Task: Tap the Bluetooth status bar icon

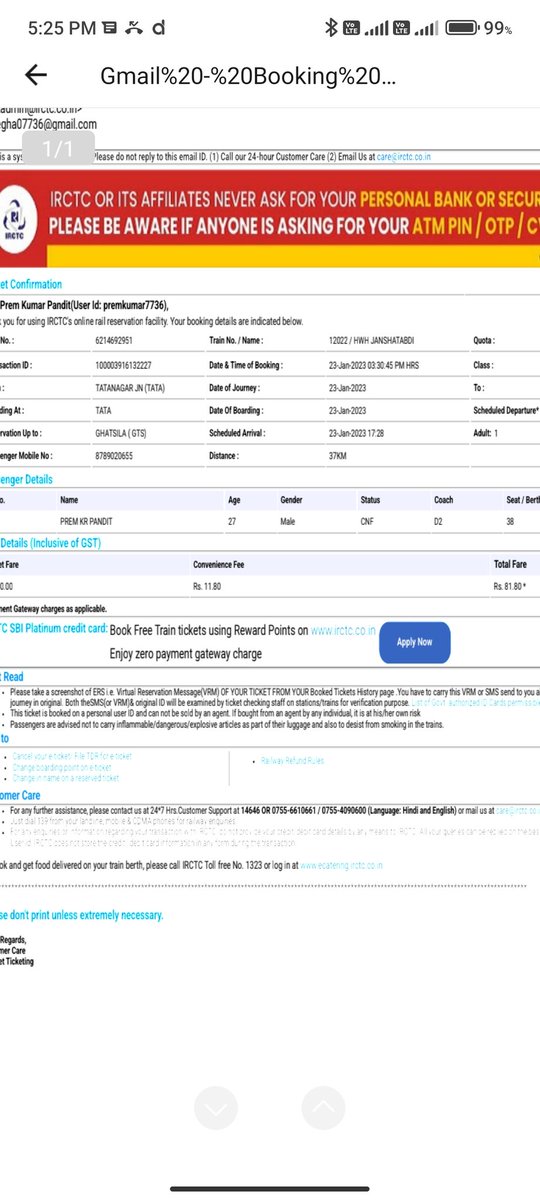Action: point(331,28)
